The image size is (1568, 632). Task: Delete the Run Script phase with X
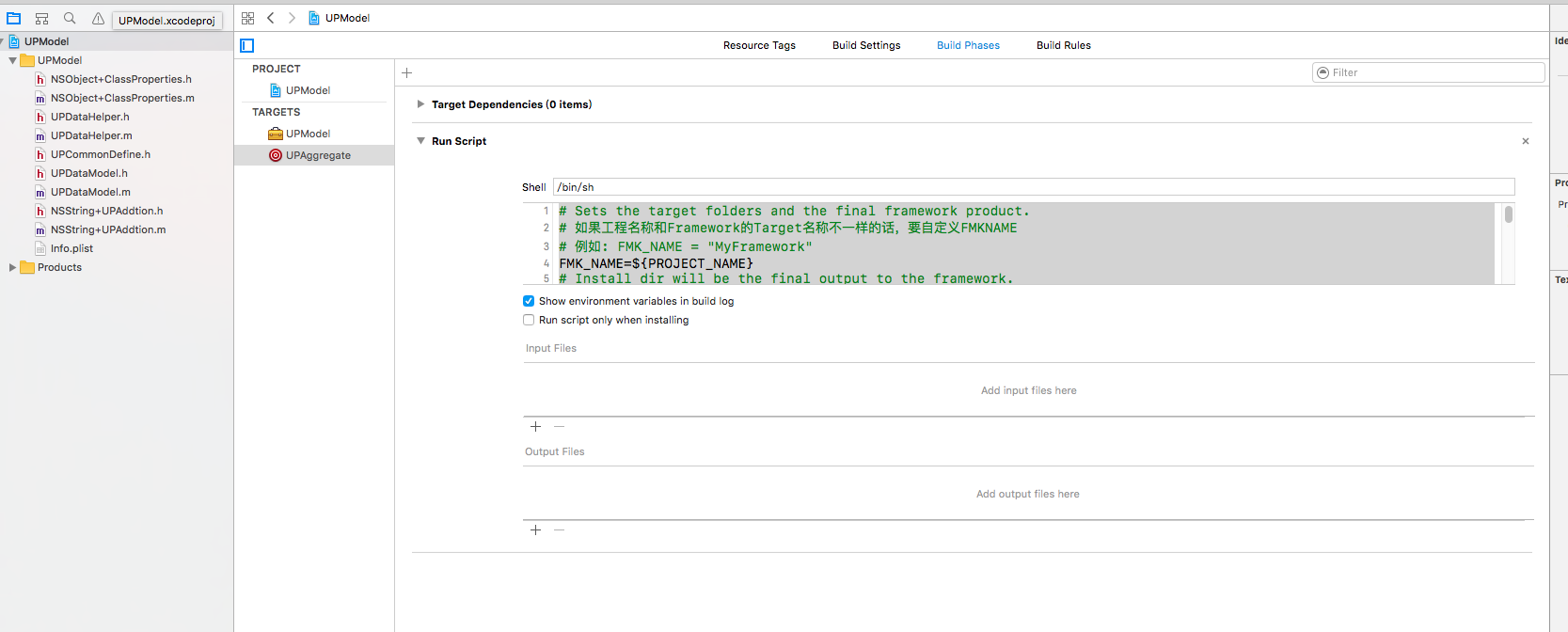coord(1526,141)
